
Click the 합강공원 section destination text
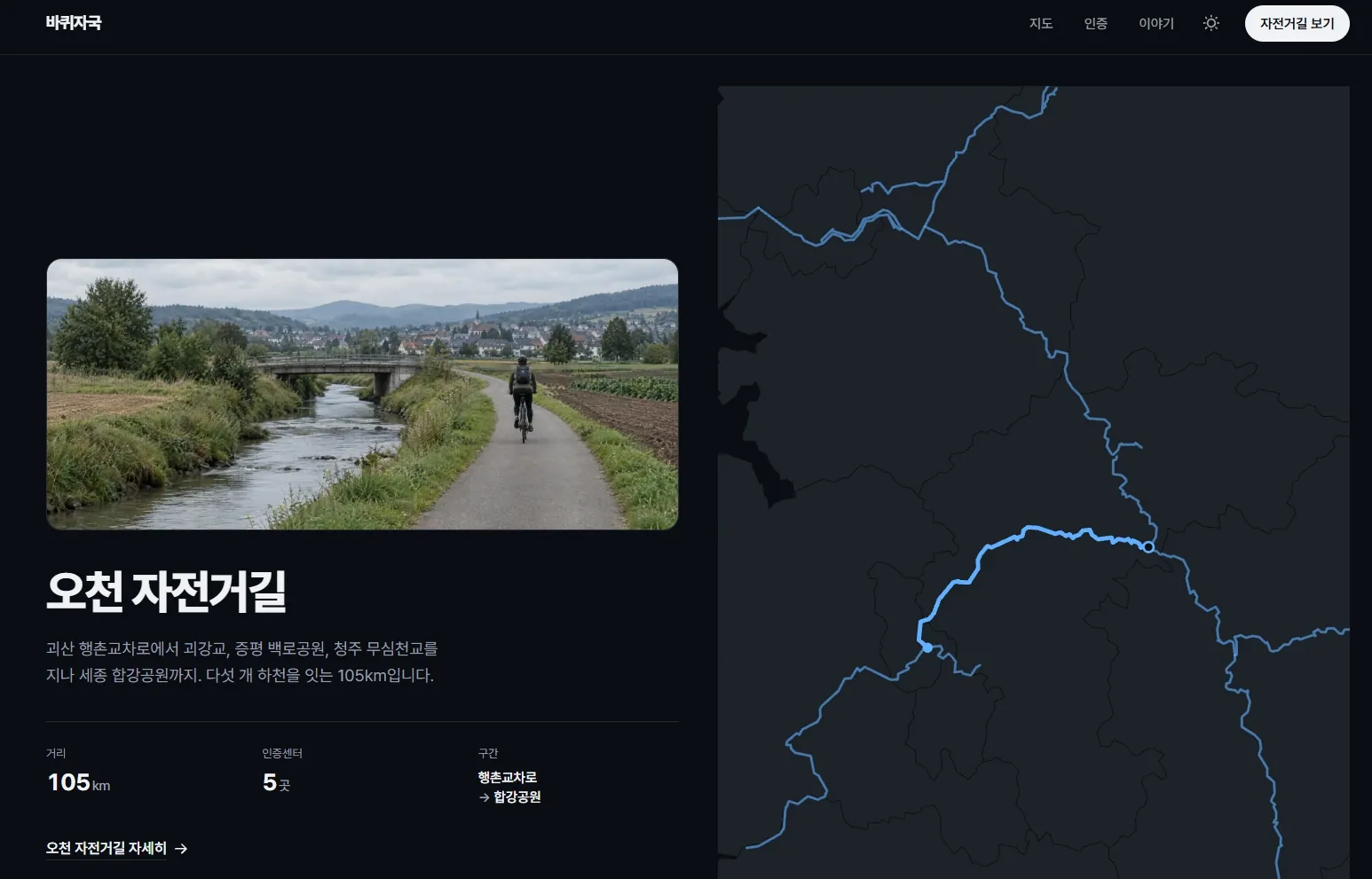coord(517,797)
